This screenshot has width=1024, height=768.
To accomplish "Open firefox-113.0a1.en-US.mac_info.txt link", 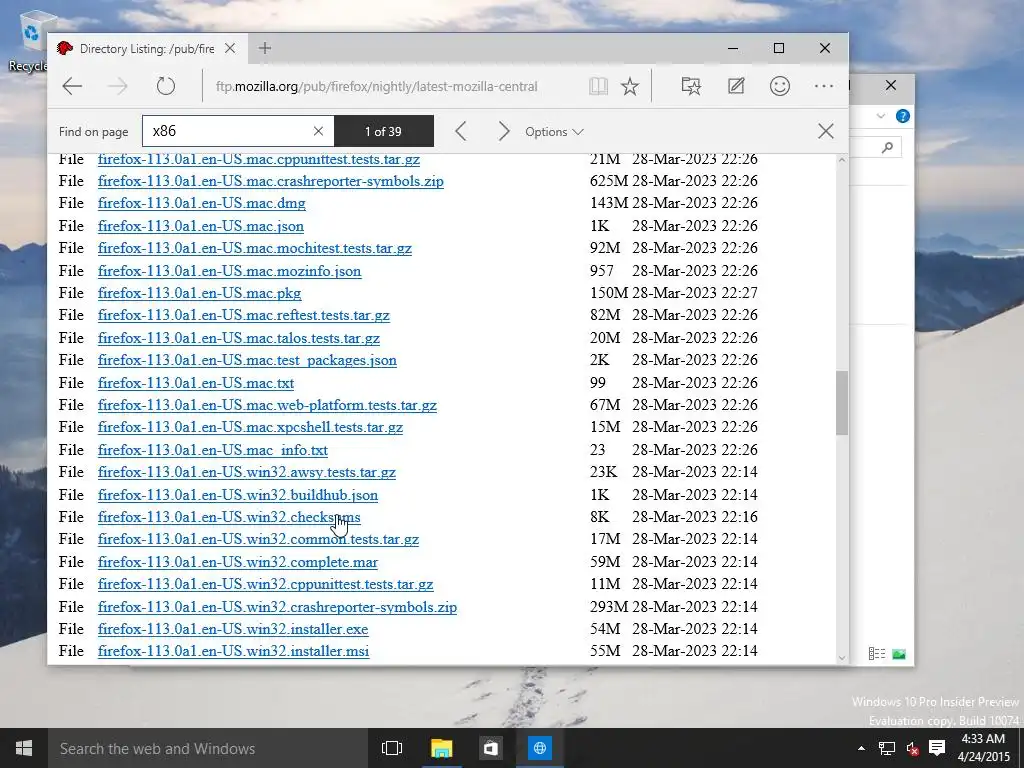I will click(213, 450).
